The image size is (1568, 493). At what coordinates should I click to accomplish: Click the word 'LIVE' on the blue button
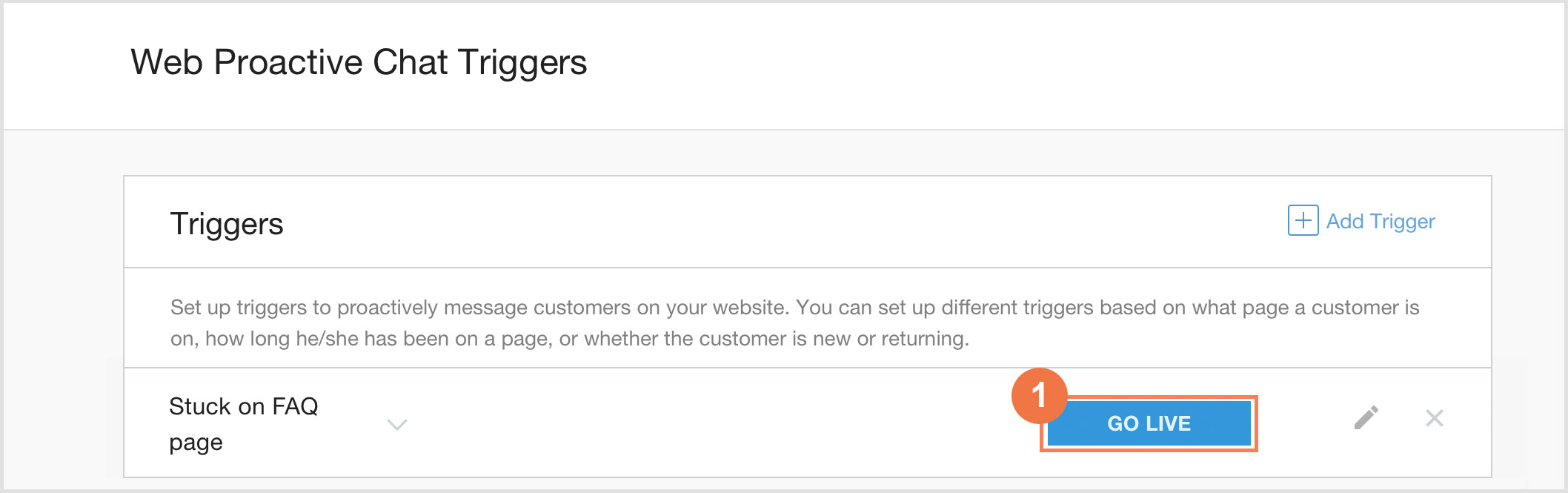tap(1169, 423)
